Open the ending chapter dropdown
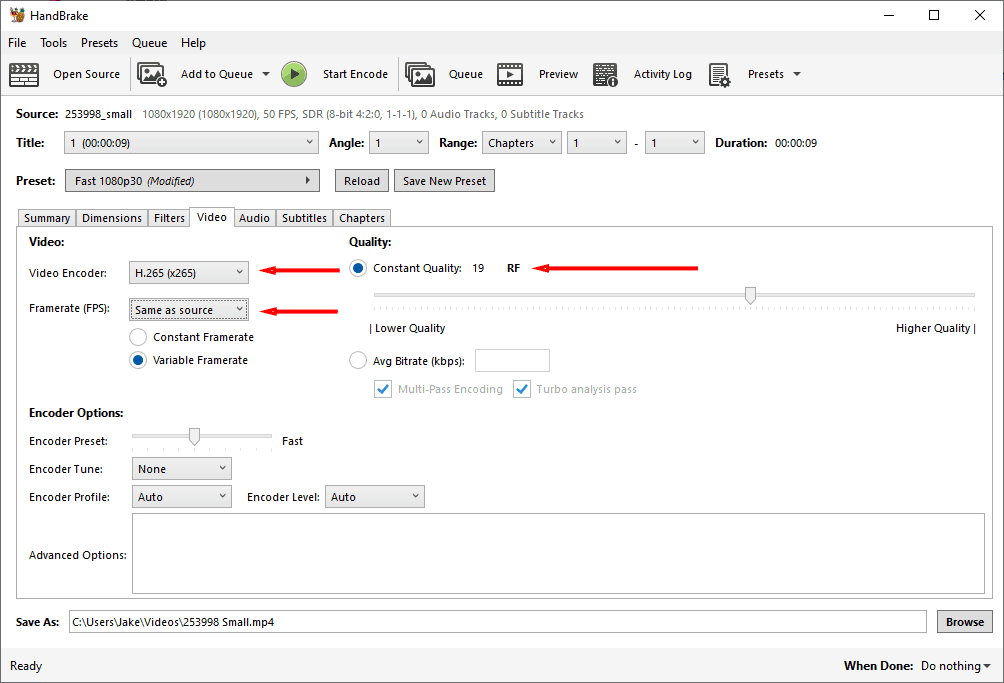The height and width of the screenshot is (683, 1004). (675, 143)
